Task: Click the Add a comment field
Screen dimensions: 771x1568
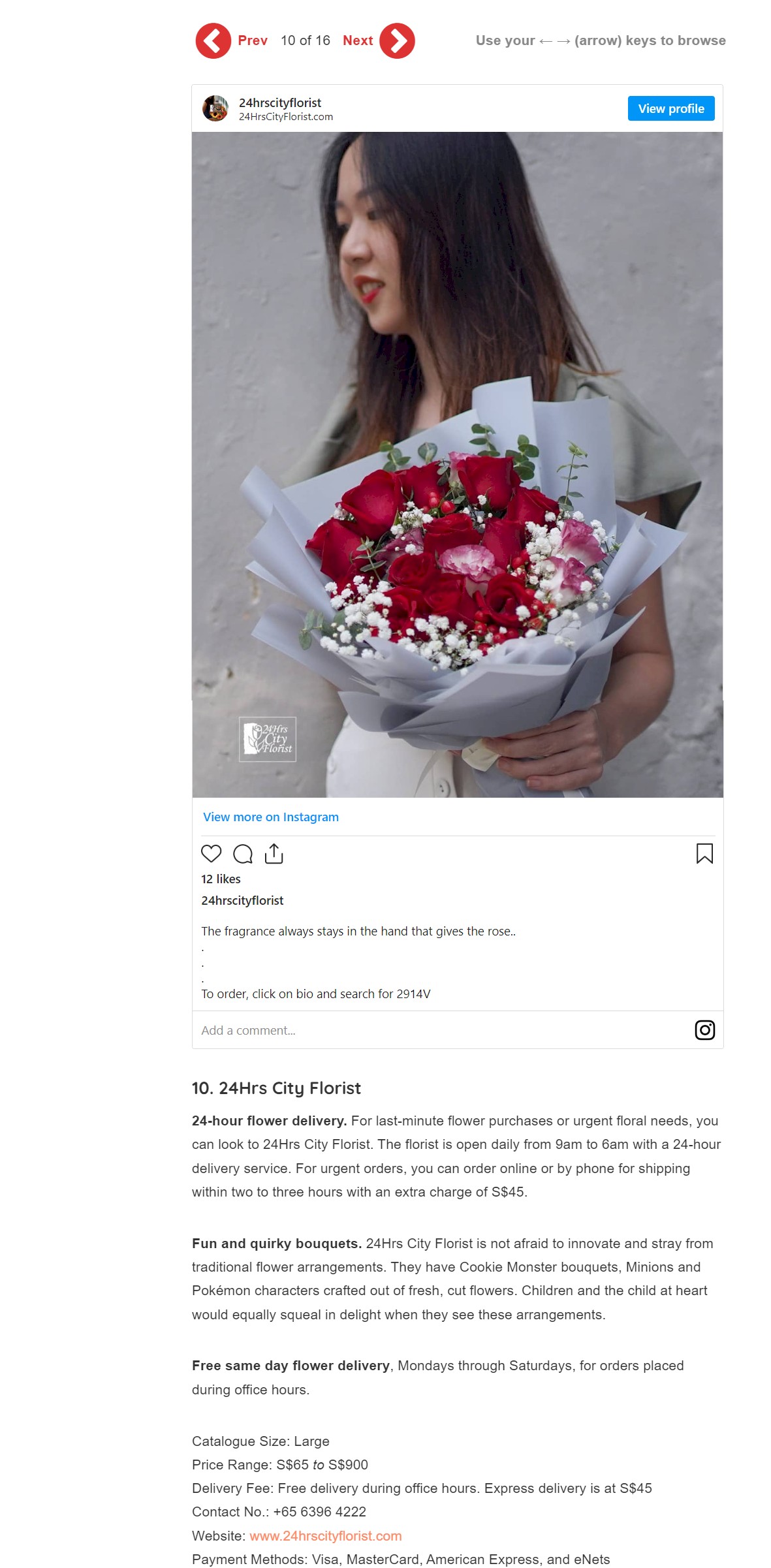Action: (444, 1029)
